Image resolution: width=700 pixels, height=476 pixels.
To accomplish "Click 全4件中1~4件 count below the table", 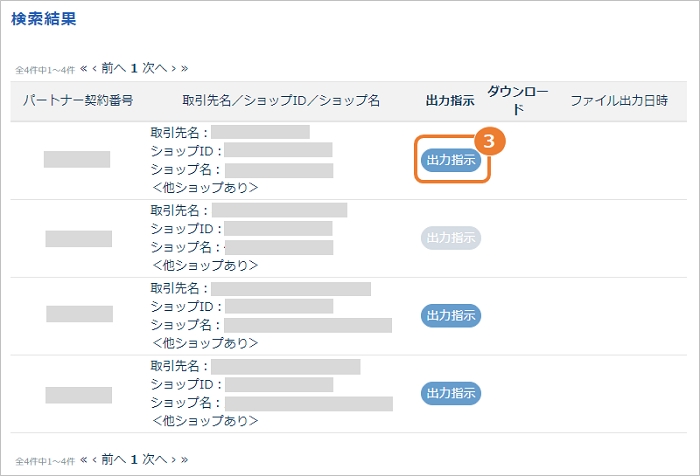I will point(45,461).
